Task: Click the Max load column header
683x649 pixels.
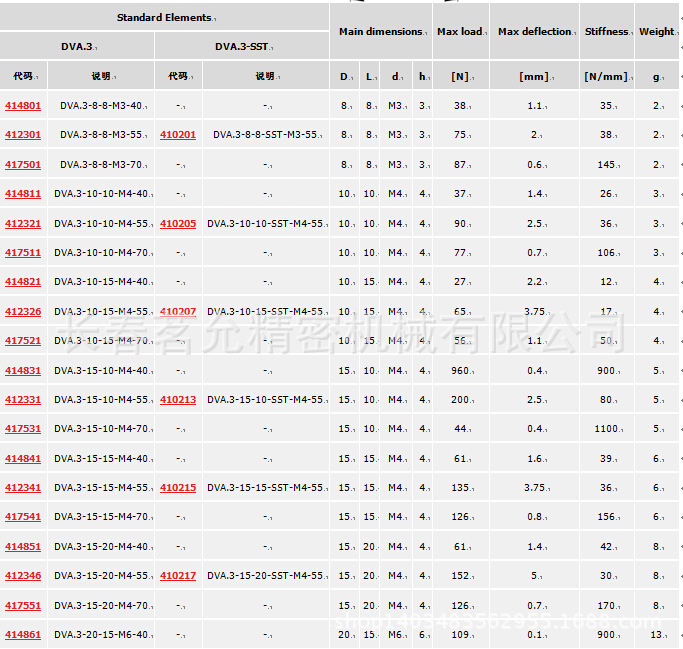Action: [x=460, y=32]
